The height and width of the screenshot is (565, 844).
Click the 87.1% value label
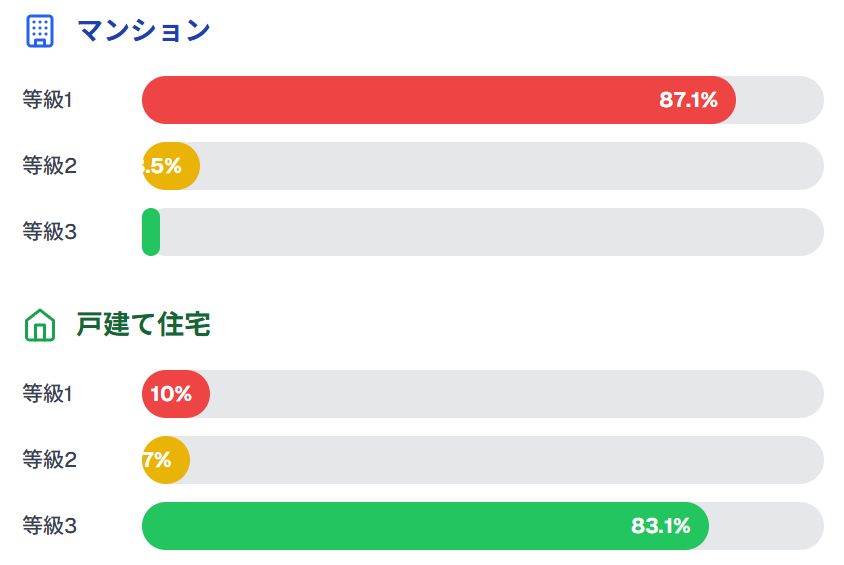(x=688, y=100)
